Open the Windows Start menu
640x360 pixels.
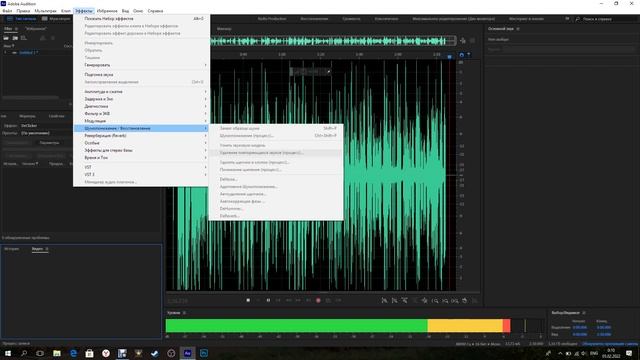(7, 353)
